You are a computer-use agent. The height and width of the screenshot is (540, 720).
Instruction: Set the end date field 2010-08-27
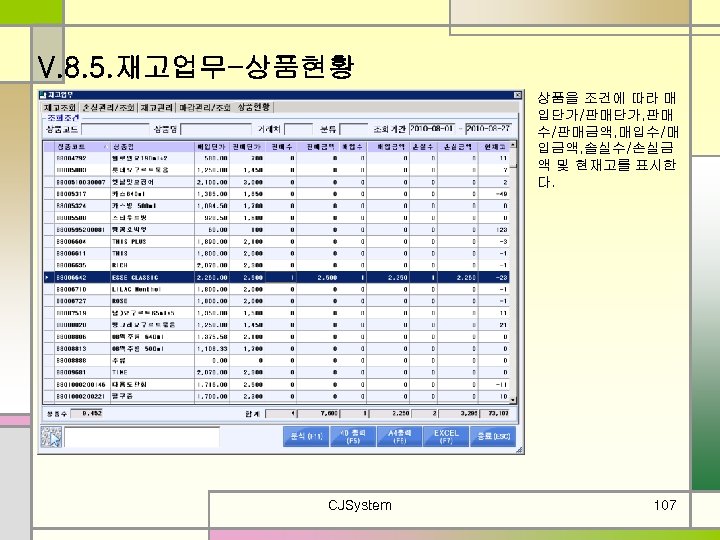click(489, 129)
